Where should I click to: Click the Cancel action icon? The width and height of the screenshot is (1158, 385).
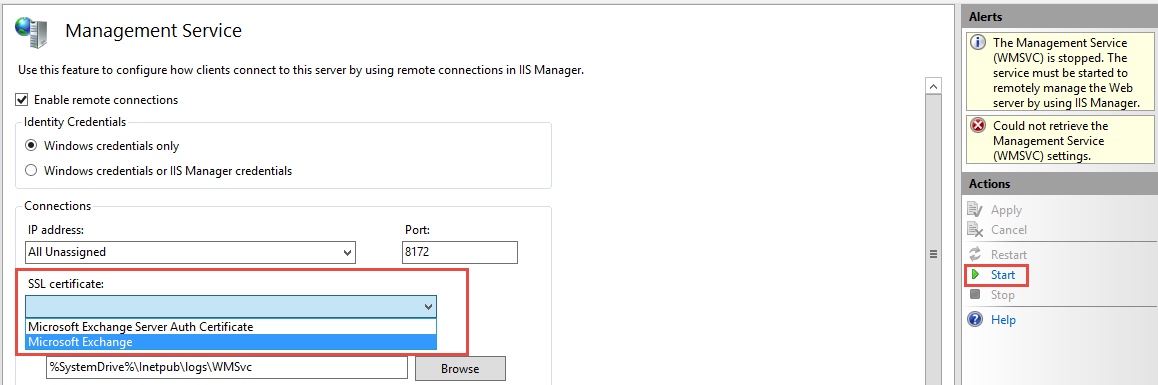(x=976, y=230)
